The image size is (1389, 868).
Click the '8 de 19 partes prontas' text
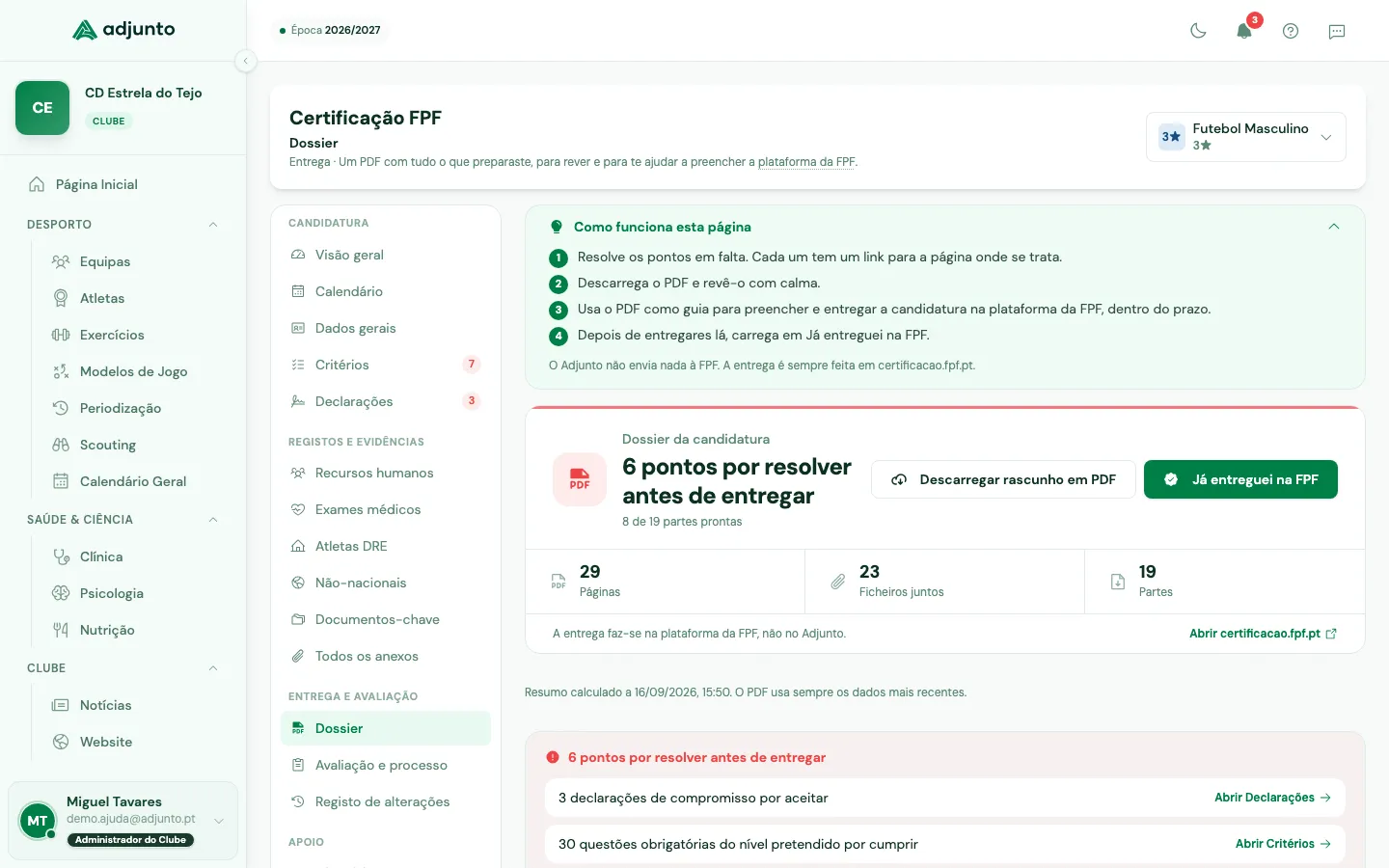click(682, 522)
